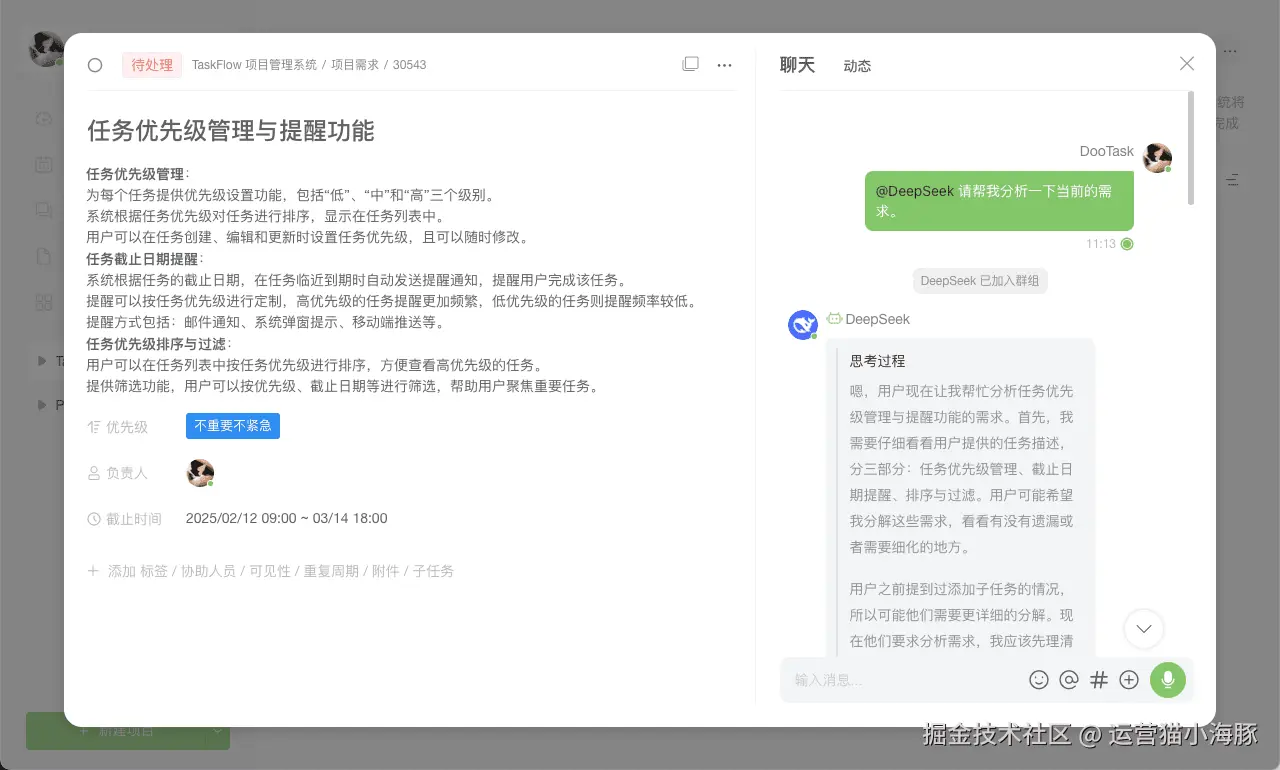Open the 待处理 status tag
This screenshot has width=1280, height=770.
point(153,65)
